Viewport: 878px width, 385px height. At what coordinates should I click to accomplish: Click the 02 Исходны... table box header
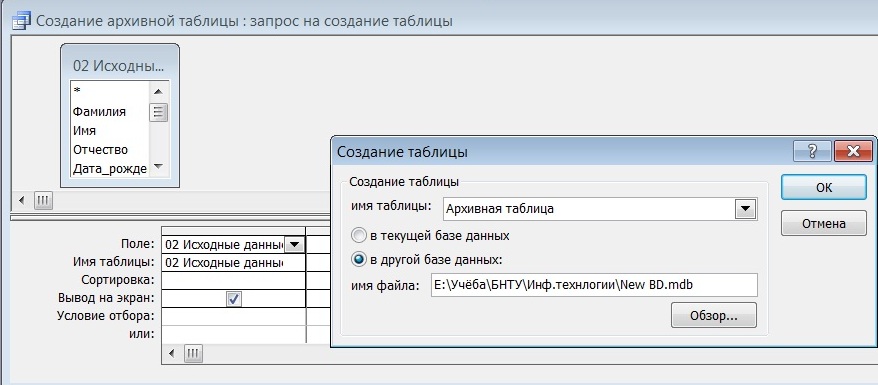(119, 65)
